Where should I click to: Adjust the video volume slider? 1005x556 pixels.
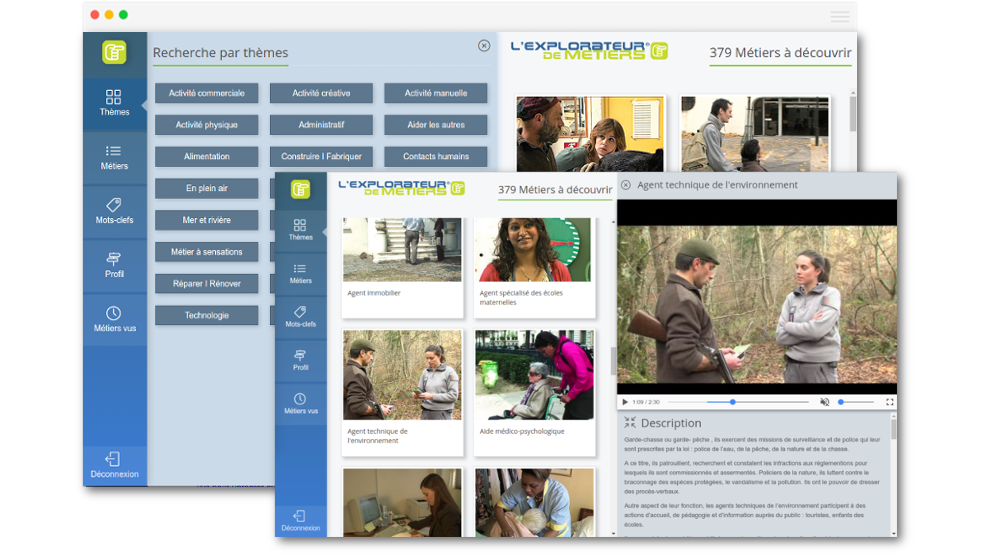pyautogui.click(x=855, y=402)
